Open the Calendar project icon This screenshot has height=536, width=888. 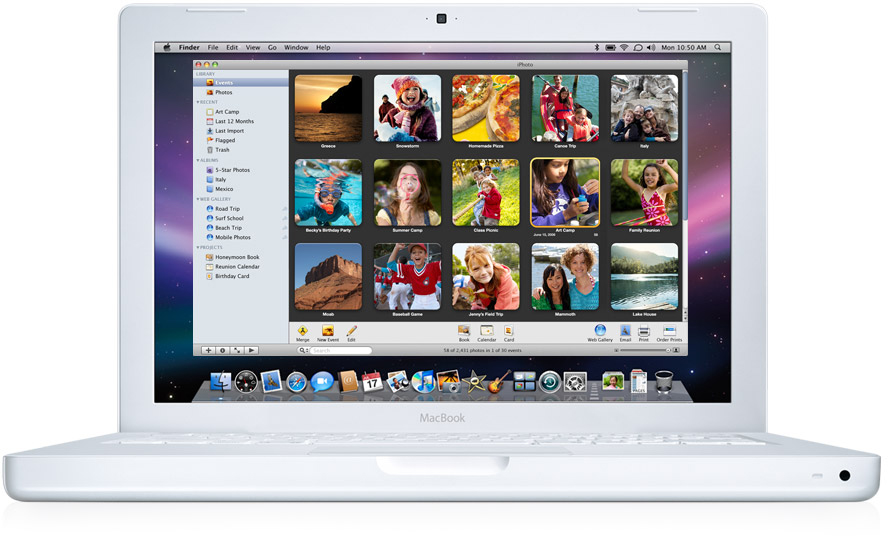pyautogui.click(x=487, y=330)
